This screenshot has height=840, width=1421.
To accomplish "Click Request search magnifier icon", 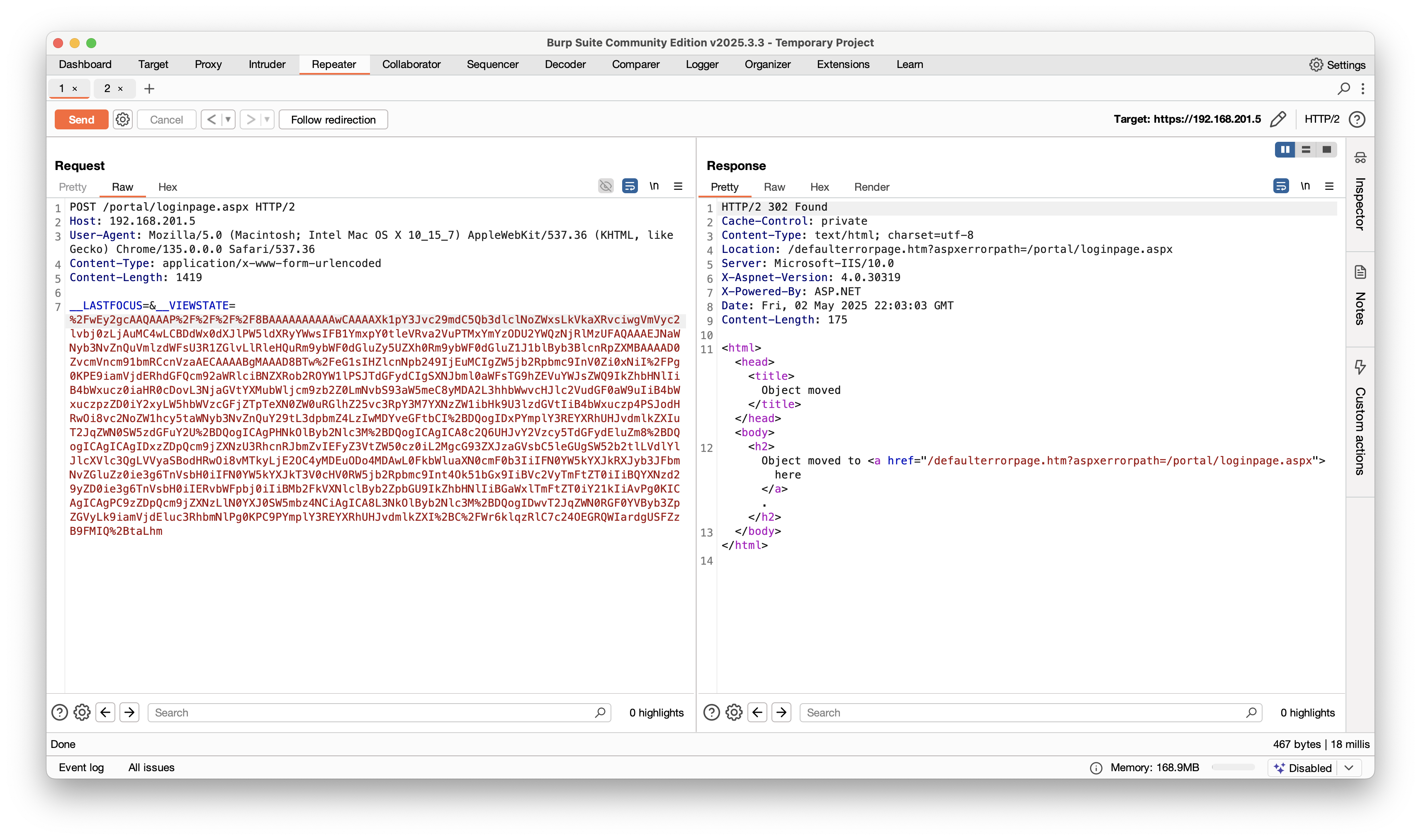I will (x=600, y=713).
